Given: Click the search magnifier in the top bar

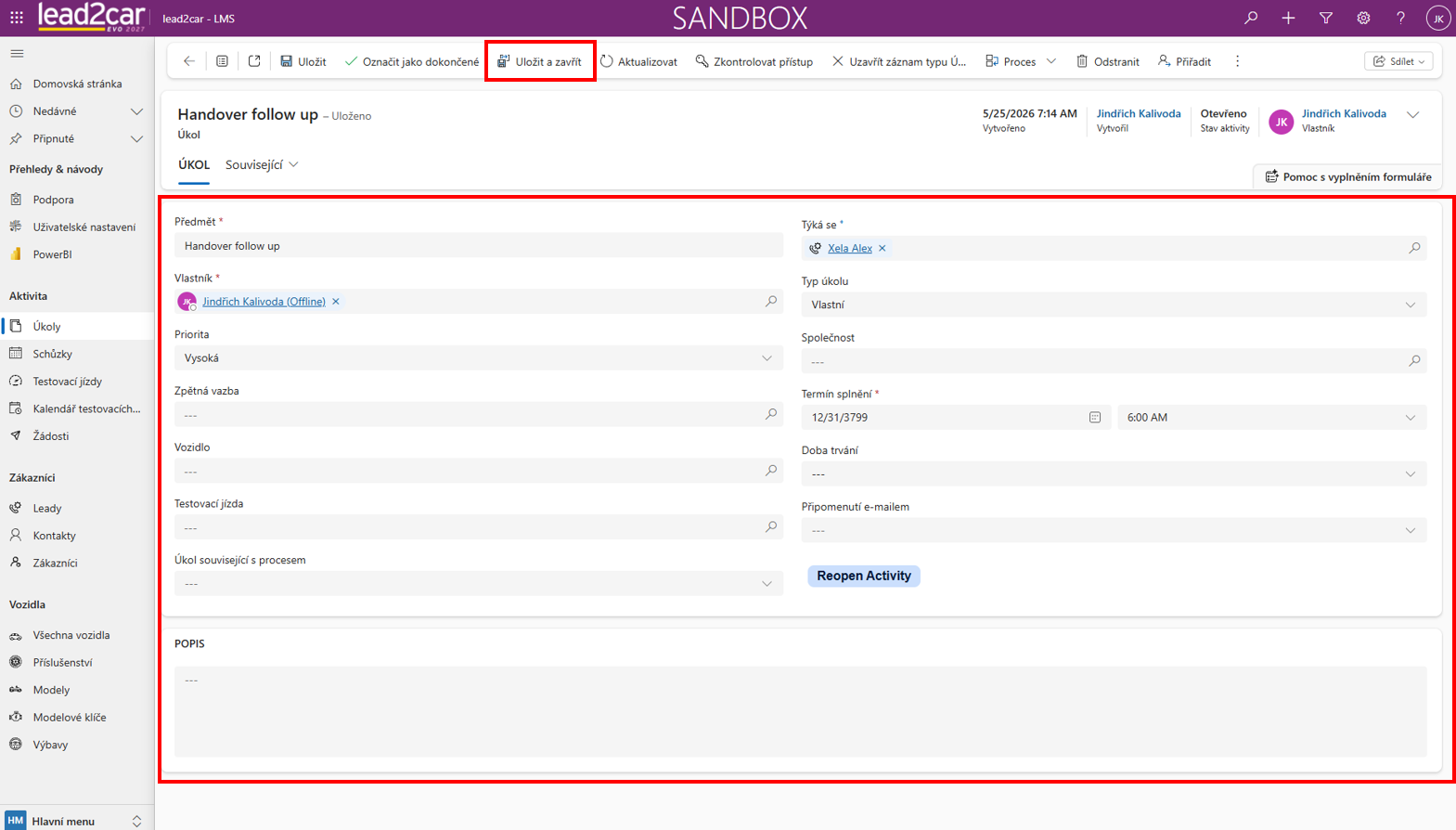Looking at the screenshot, I should pyautogui.click(x=1251, y=18).
